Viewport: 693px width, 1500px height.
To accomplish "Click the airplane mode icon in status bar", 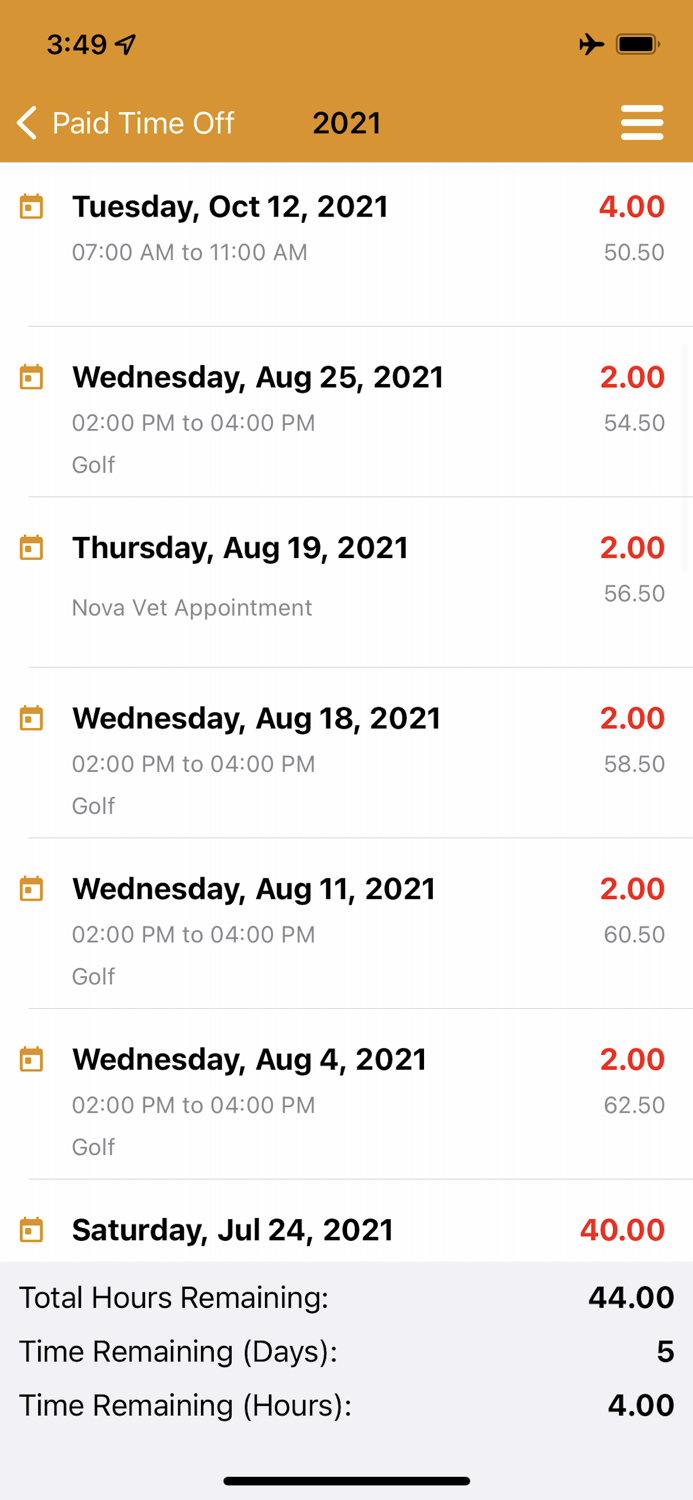I will [x=591, y=44].
